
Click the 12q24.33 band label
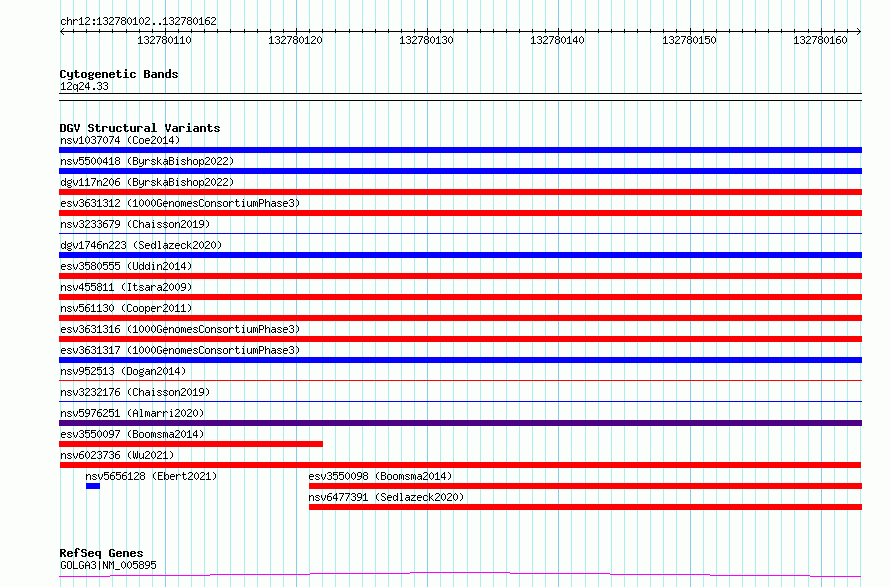(84, 86)
